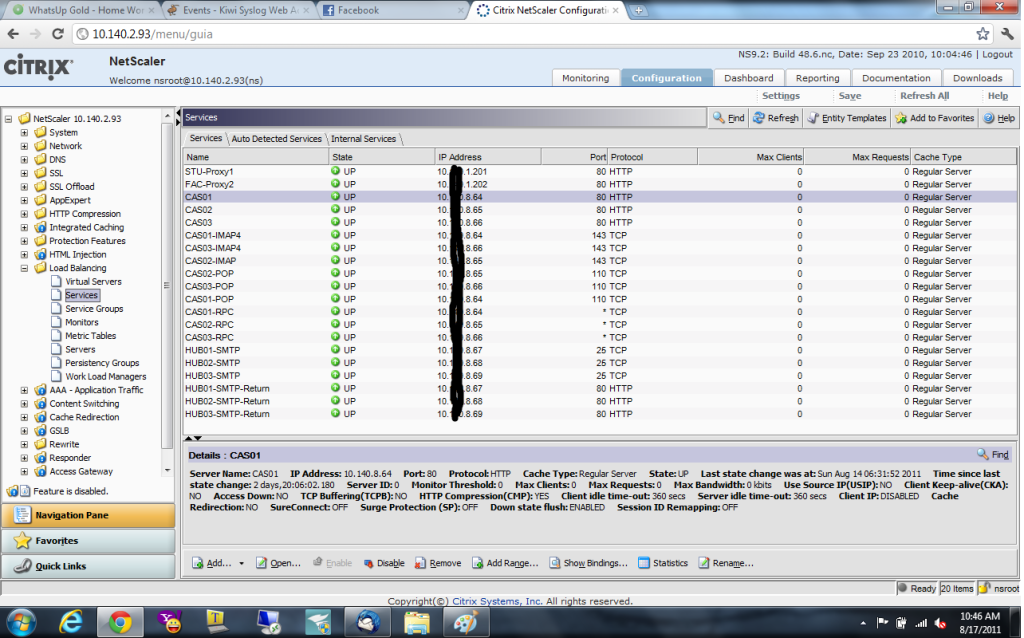
Task: Show Bindings for selected service
Action: 588,563
